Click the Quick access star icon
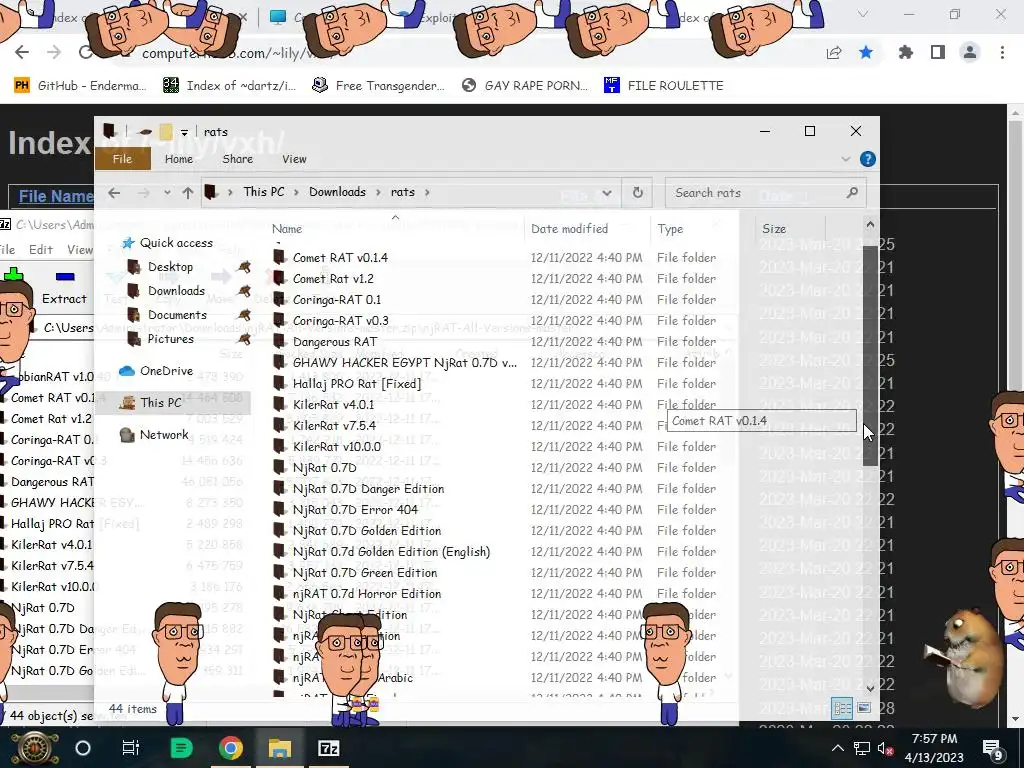This screenshot has height=768, width=1024. (128, 243)
